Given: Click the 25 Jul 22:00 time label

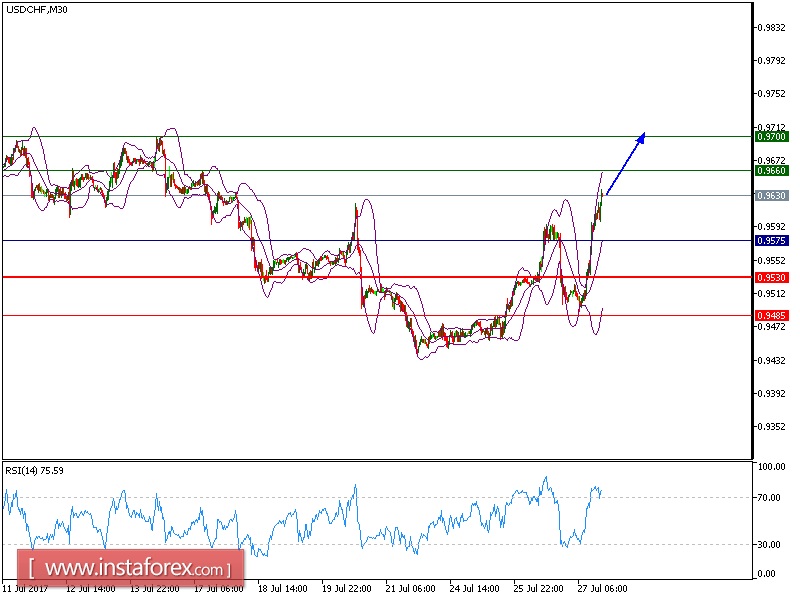Looking at the screenshot, I should click(x=538, y=589).
